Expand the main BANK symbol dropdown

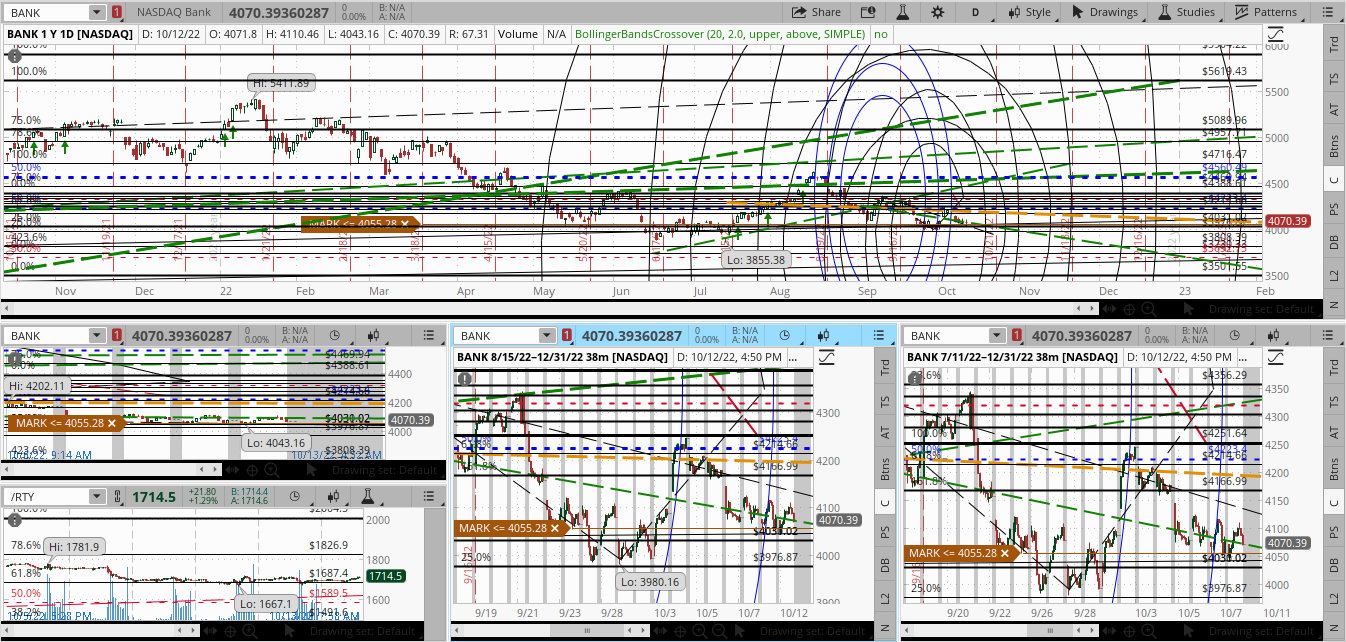pyautogui.click(x=96, y=12)
